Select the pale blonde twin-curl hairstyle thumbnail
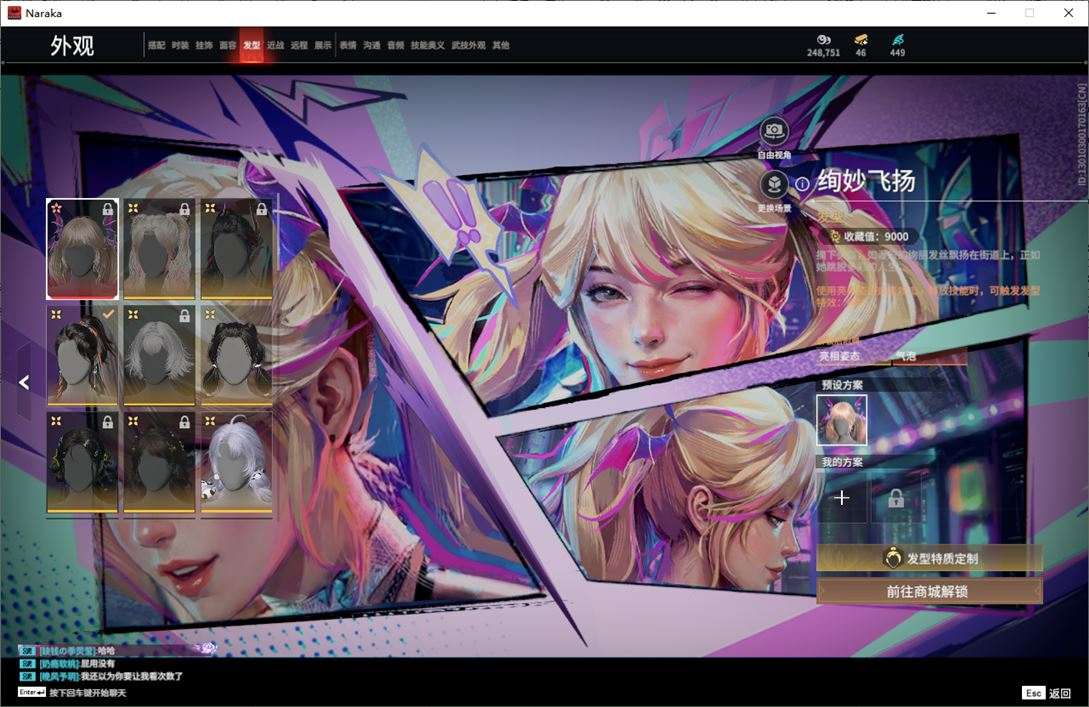The height and width of the screenshot is (707, 1089). click(x=159, y=249)
